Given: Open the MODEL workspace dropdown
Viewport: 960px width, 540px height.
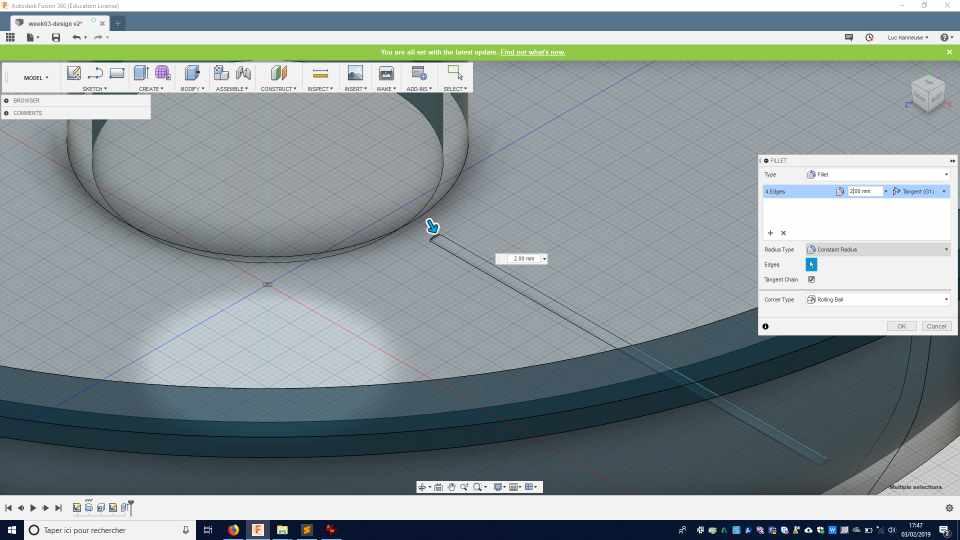Looking at the screenshot, I should (36, 78).
